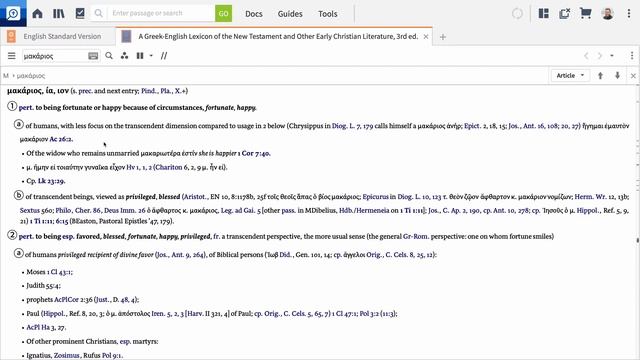Select the Greek-English Lexicon tab
640x360 pixels.
point(273,36)
